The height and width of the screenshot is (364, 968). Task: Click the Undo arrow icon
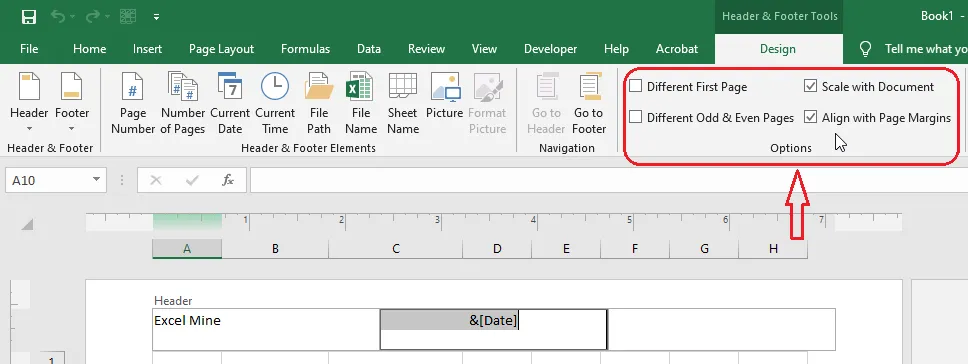(x=58, y=17)
